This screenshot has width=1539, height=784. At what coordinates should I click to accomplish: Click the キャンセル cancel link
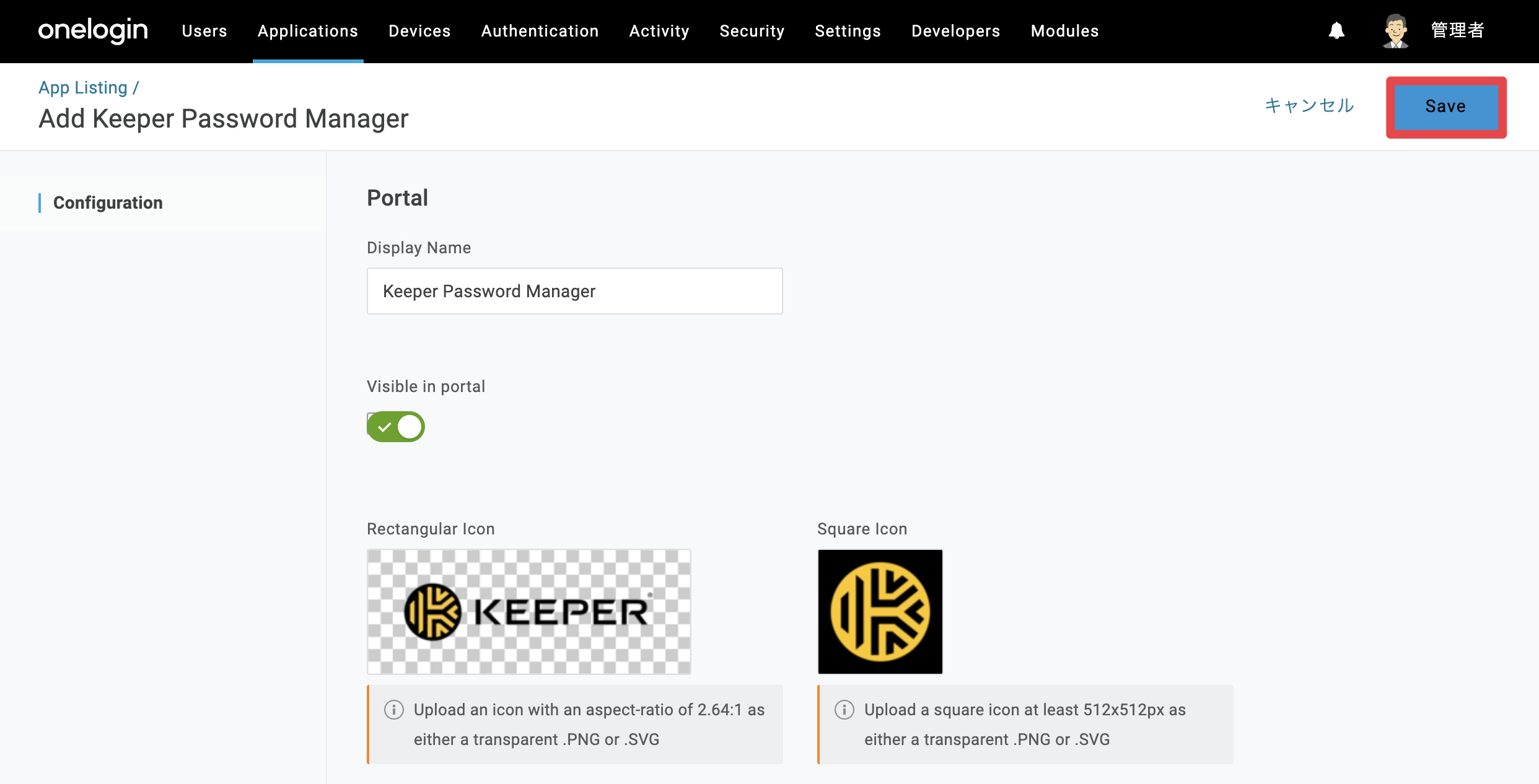1309,106
